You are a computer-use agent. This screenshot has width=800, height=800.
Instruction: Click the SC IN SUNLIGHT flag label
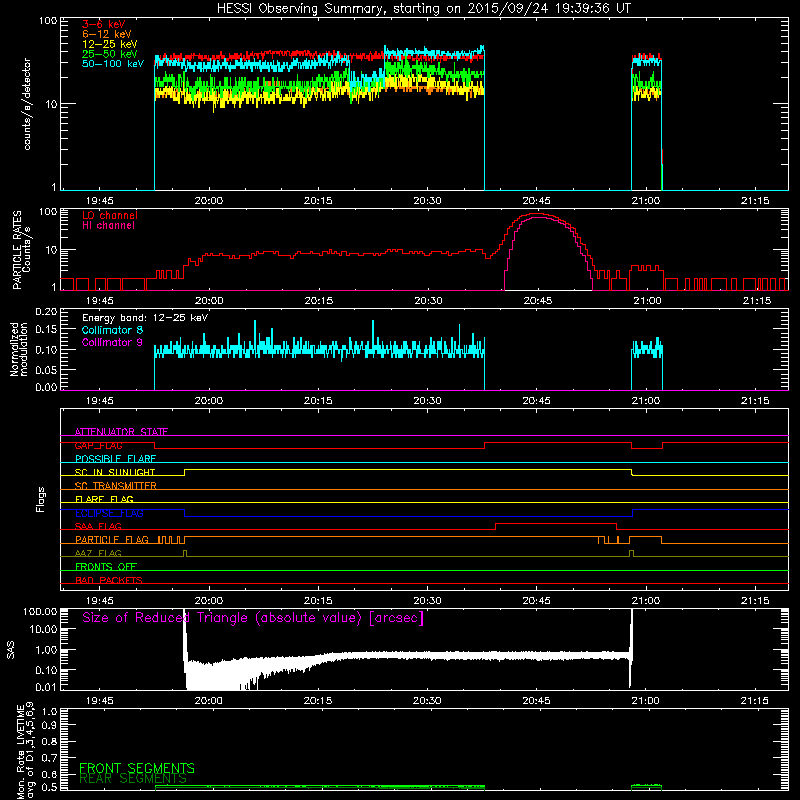[115, 472]
